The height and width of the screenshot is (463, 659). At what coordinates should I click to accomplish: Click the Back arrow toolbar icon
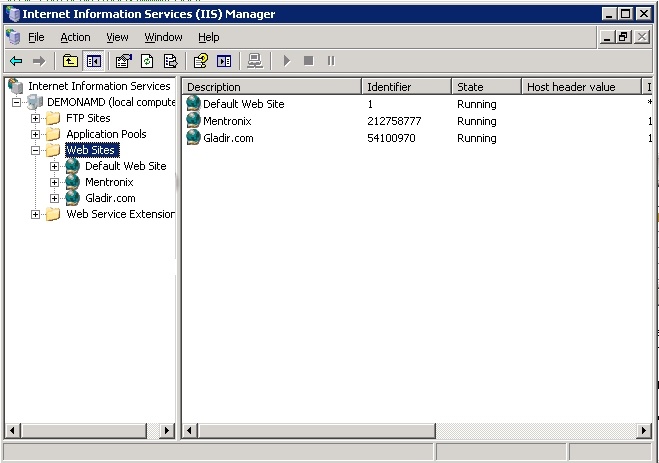(x=16, y=61)
